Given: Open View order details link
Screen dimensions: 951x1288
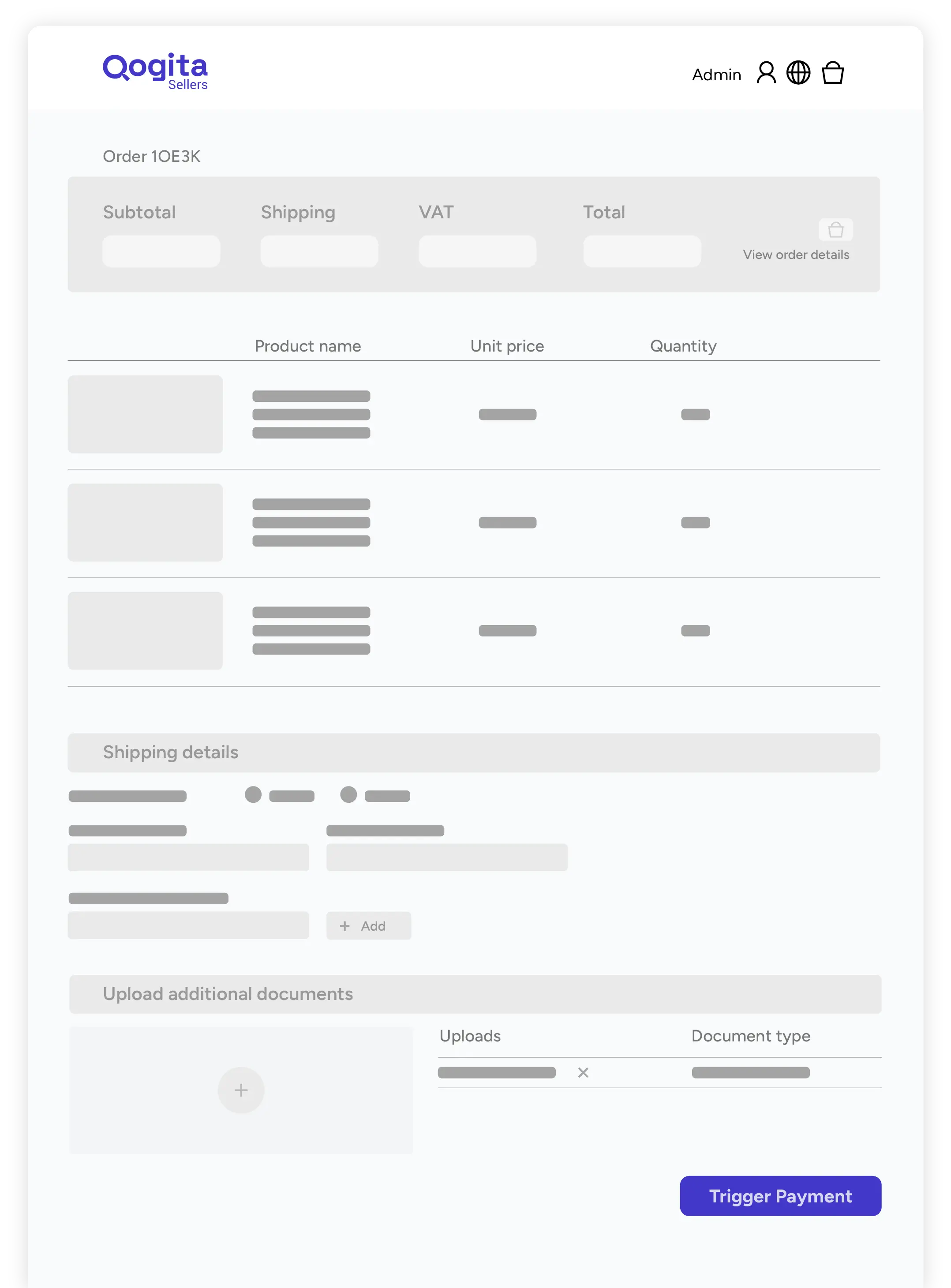Looking at the screenshot, I should click(x=796, y=255).
